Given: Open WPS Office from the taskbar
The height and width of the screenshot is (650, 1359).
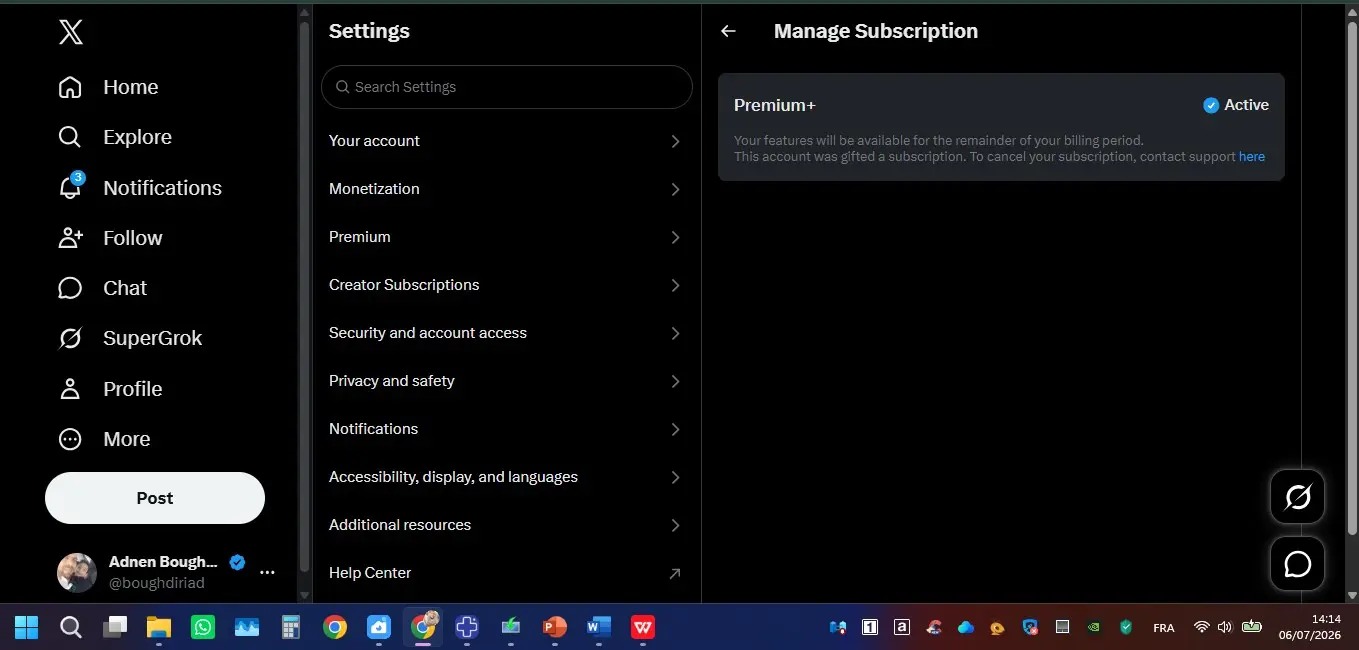Looking at the screenshot, I should (x=642, y=627).
